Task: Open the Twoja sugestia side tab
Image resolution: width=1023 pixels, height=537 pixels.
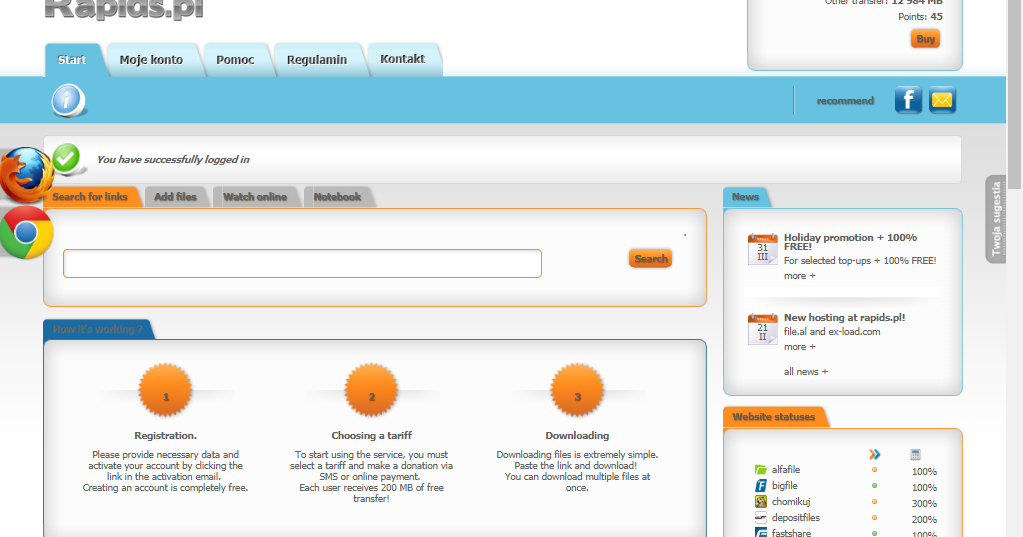Action: [996, 219]
